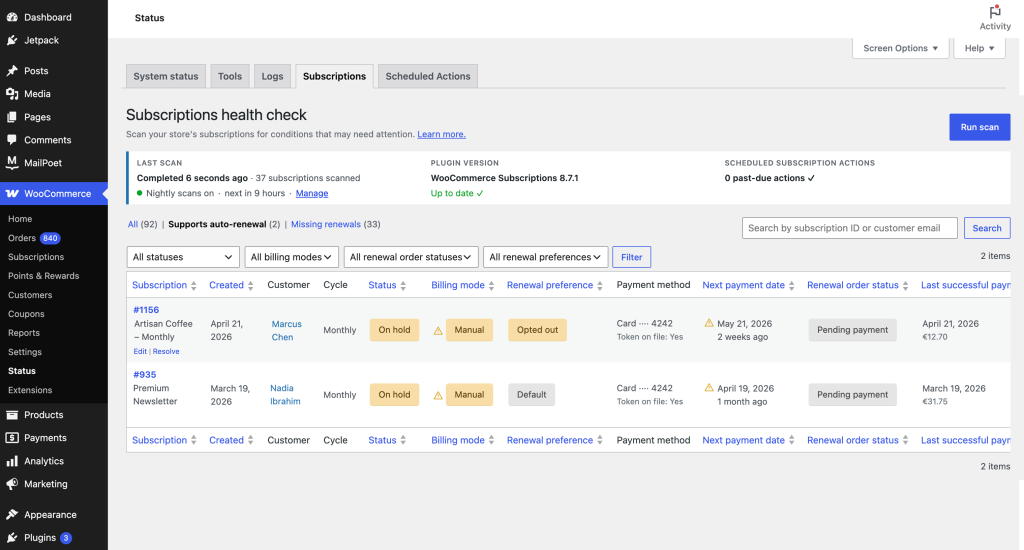
Task: Open subscription #935
Action: tap(145, 374)
